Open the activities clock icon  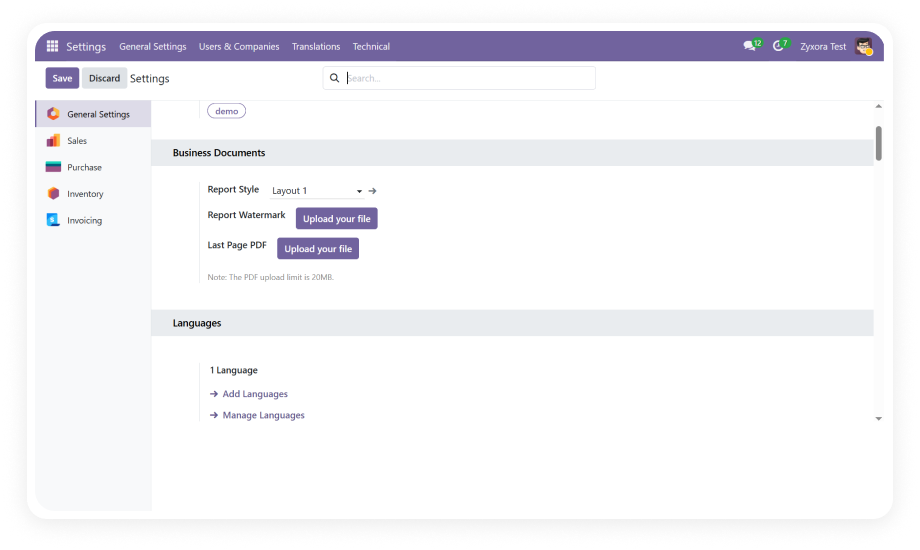coord(778,46)
